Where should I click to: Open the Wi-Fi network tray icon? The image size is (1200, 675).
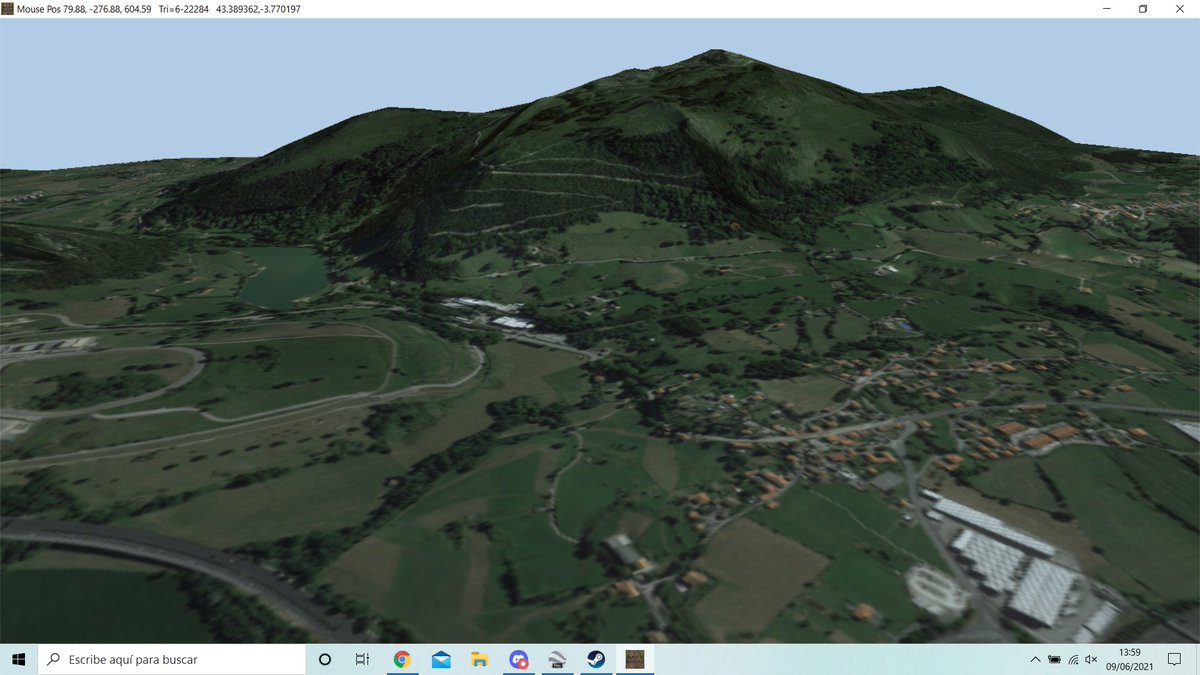(x=1073, y=659)
